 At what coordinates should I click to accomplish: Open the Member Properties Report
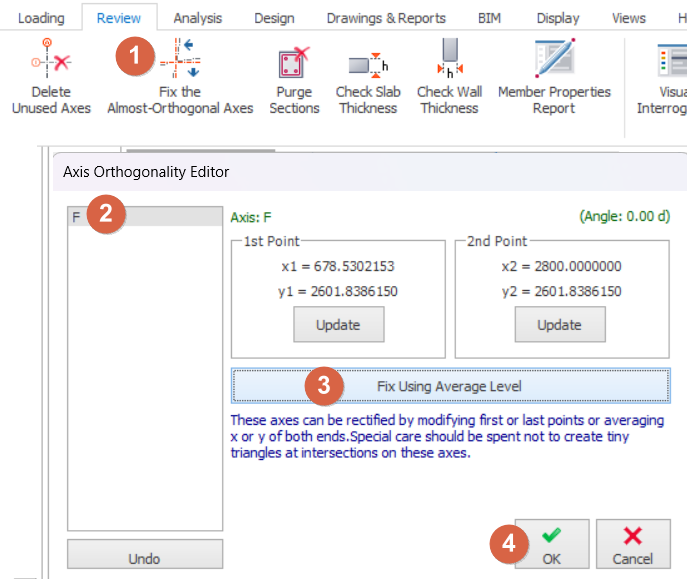tap(554, 62)
